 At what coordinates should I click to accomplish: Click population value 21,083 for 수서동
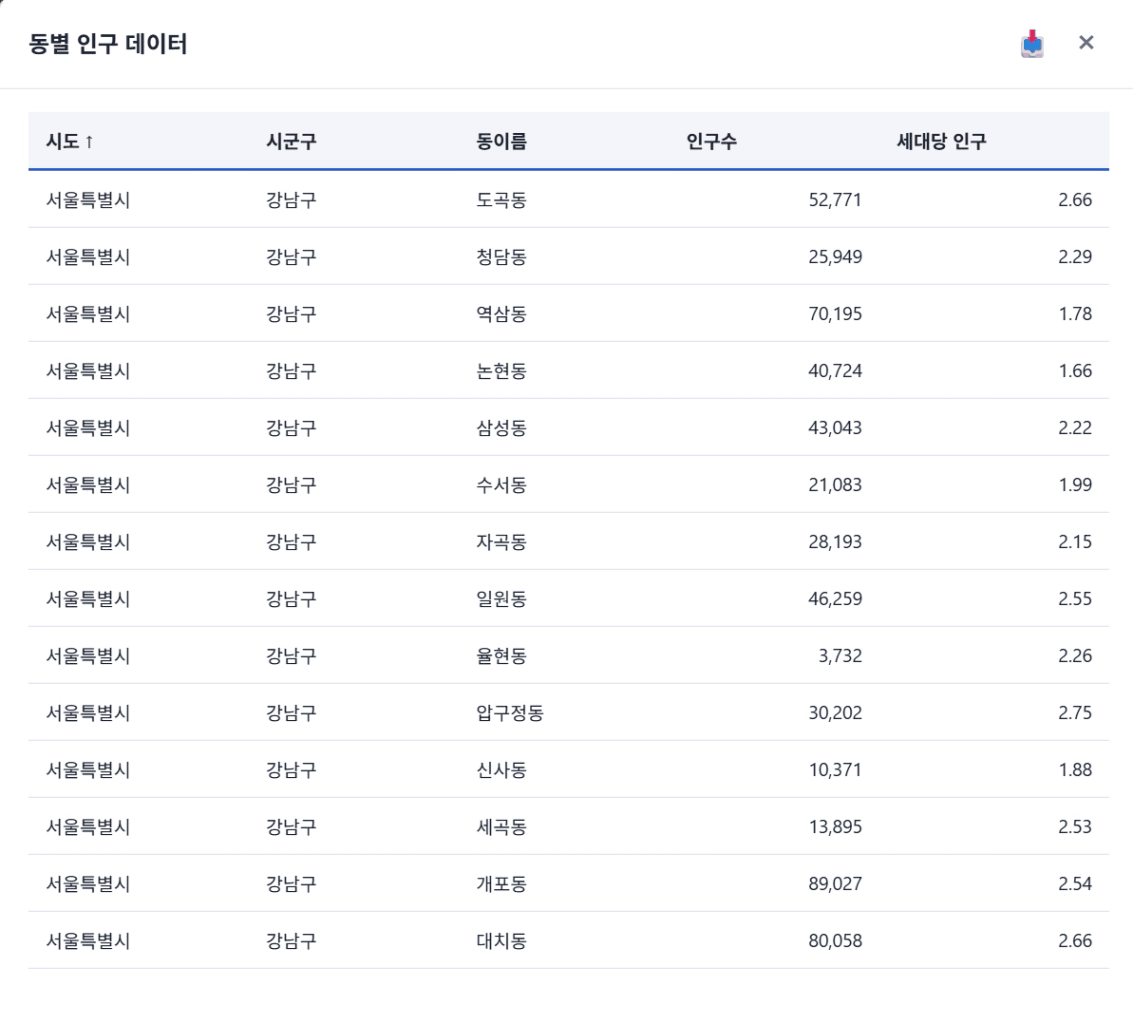(835, 485)
